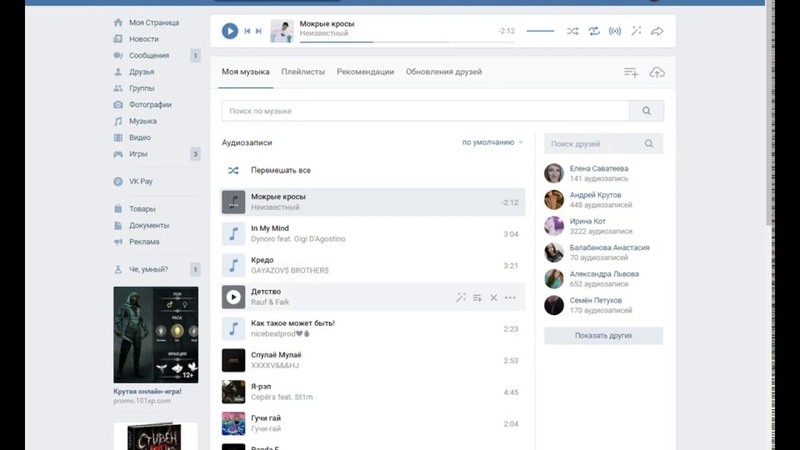Viewport: 800px width, 450px height.
Task: Play the Кредо track by GAYAZOV$ BROTHER$
Action: coord(233,265)
